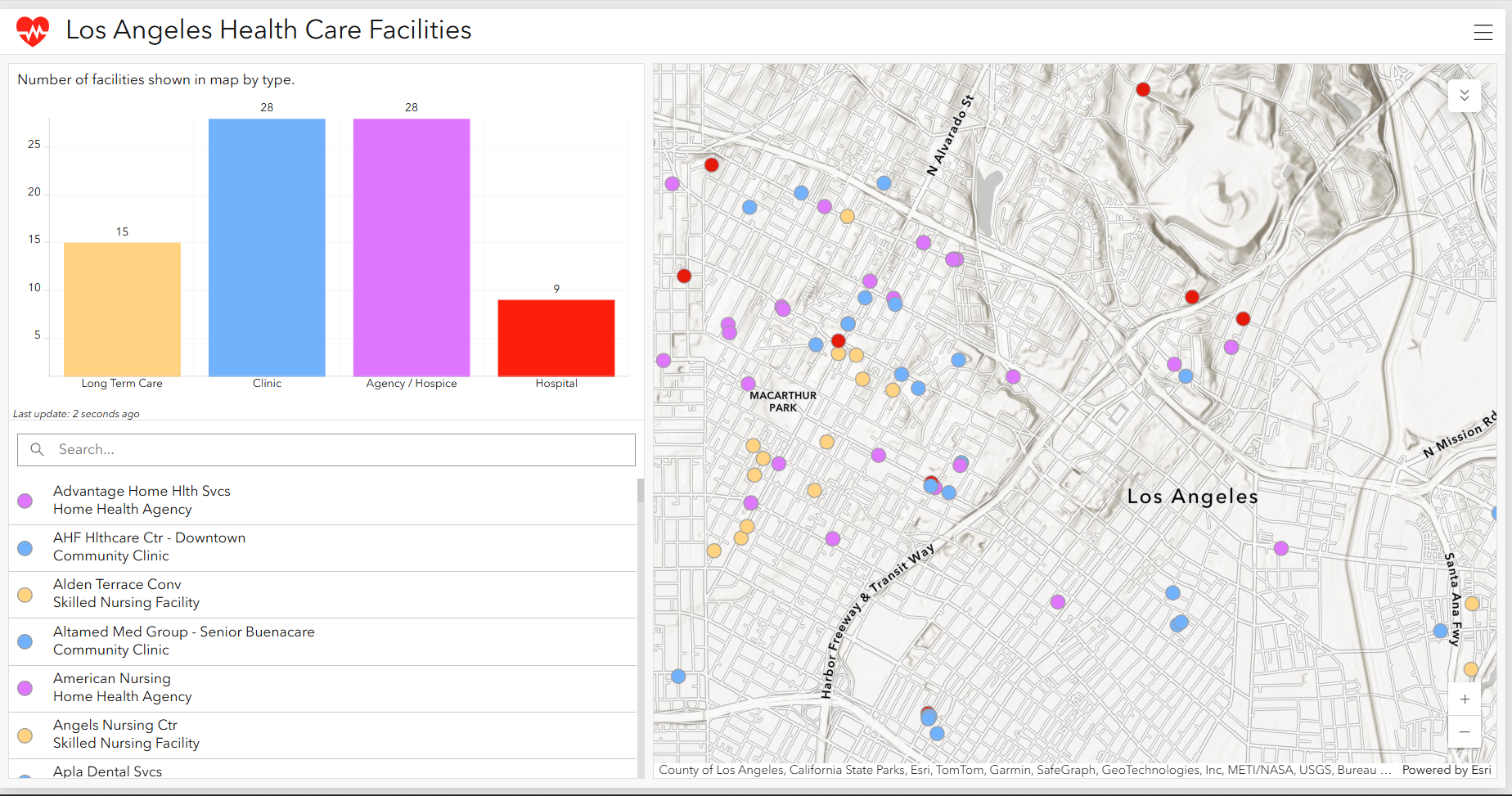Click red hospital marker at map top

1143,89
